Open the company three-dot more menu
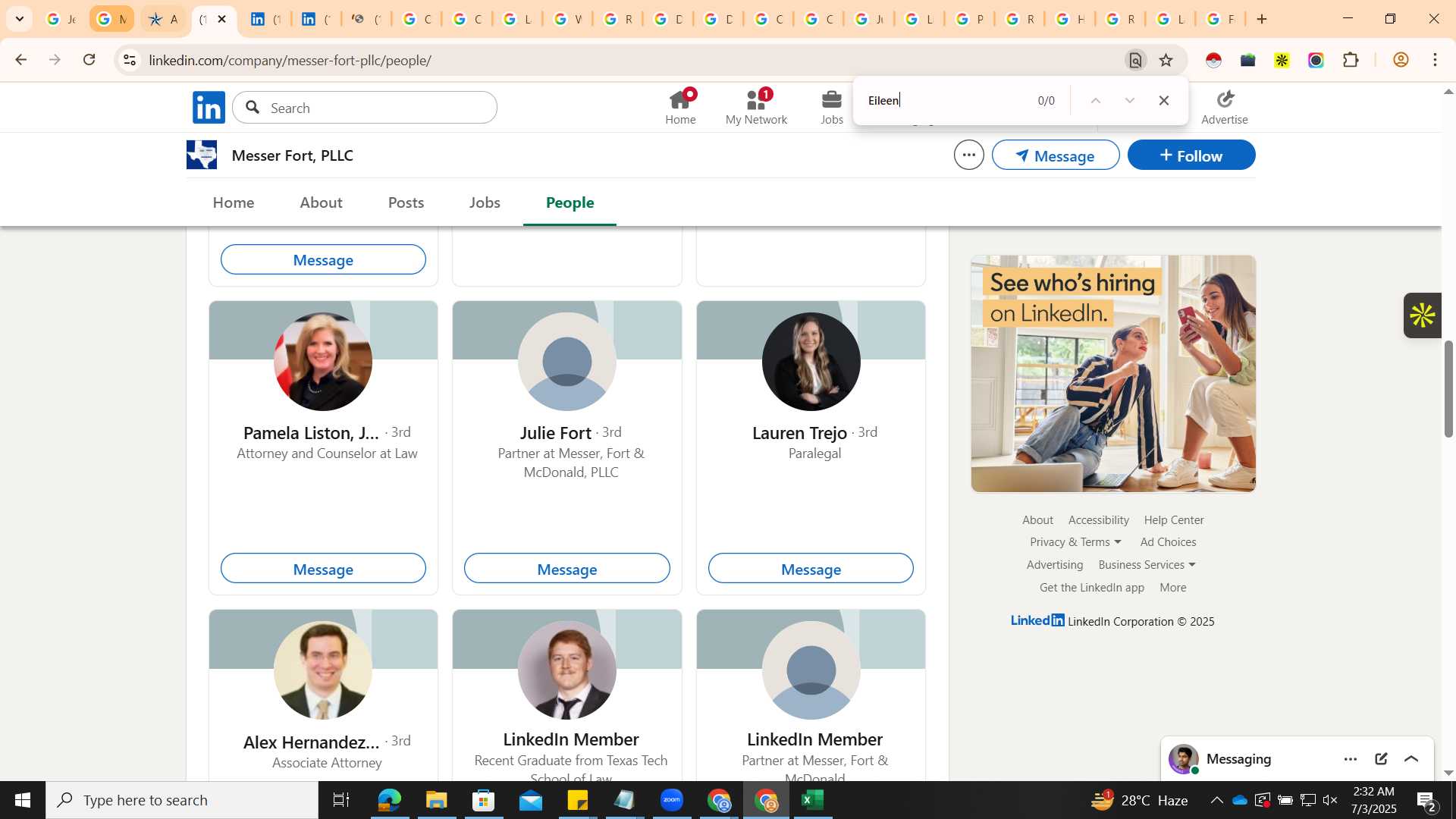The height and width of the screenshot is (819, 1456). click(x=968, y=155)
